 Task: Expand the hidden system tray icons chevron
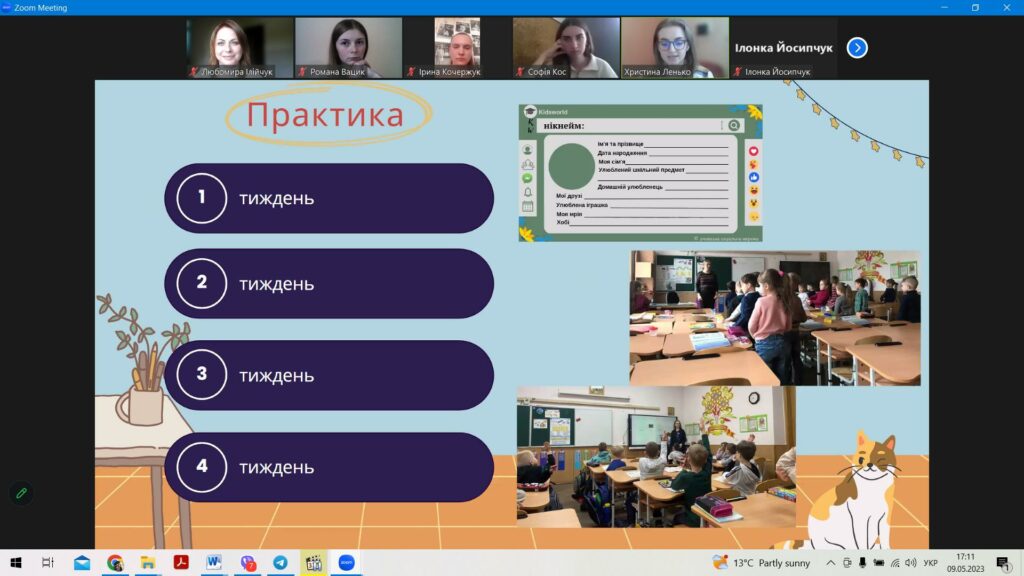pos(831,563)
